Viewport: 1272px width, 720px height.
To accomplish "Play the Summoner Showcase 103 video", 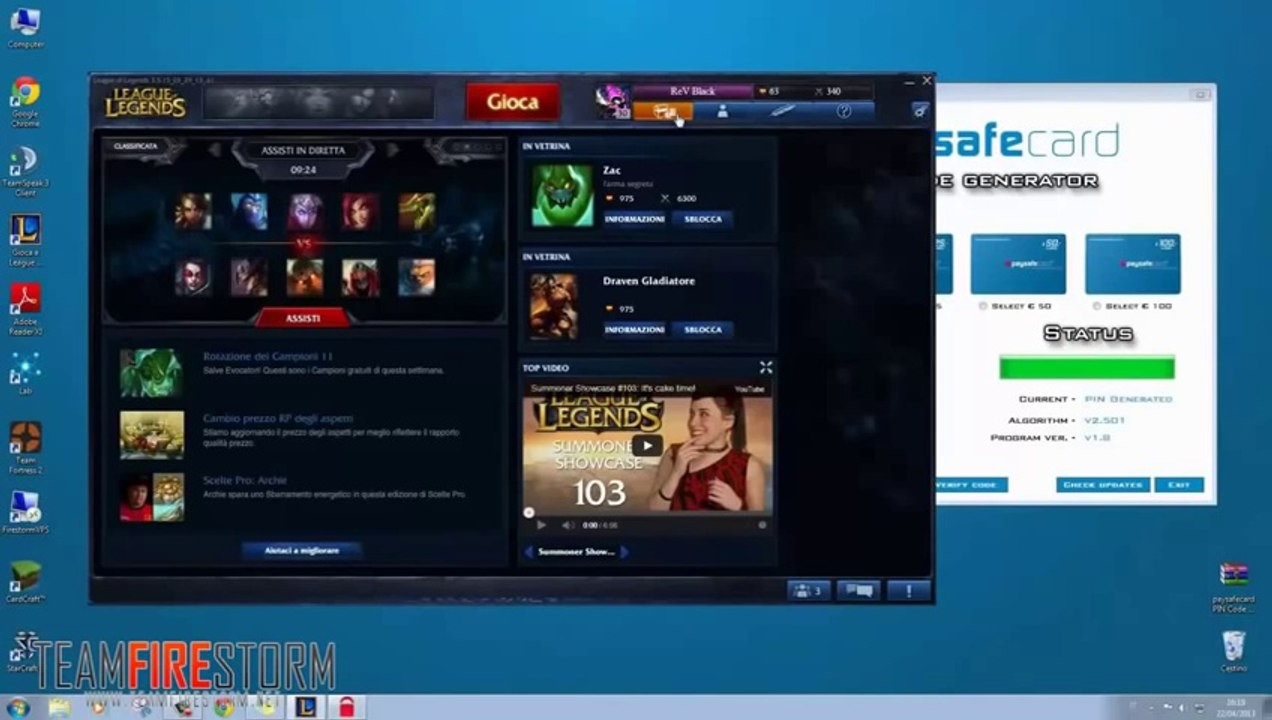I will click(x=647, y=446).
